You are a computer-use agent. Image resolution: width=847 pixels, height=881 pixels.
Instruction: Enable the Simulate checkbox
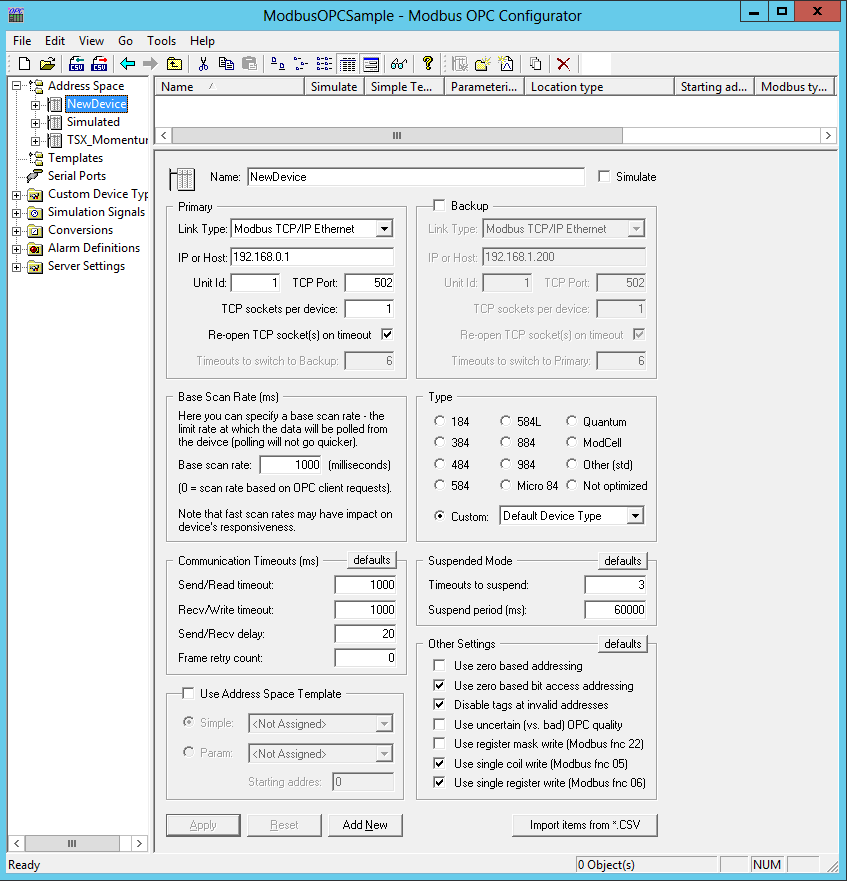[x=603, y=177]
